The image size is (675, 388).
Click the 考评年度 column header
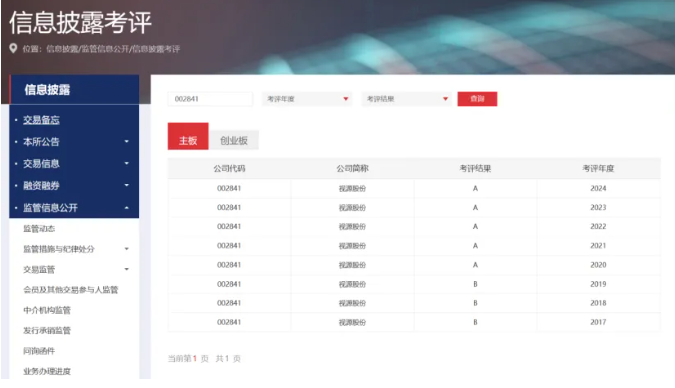click(598, 168)
